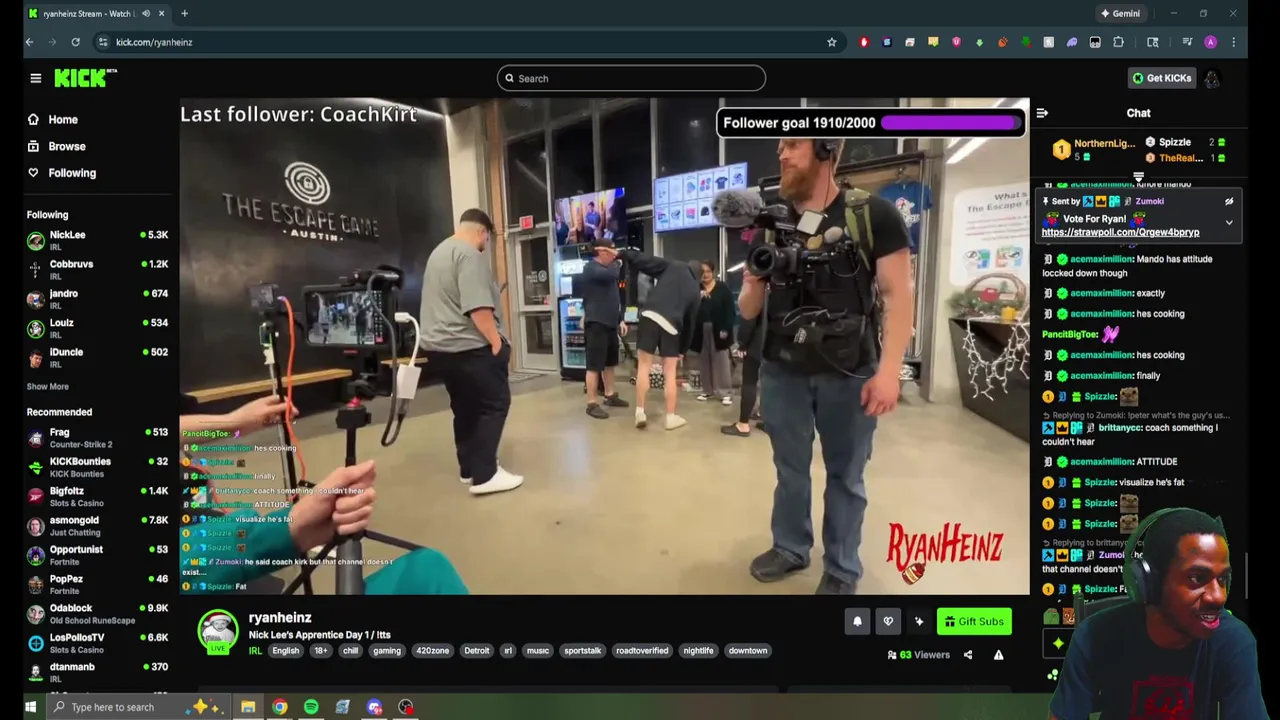The width and height of the screenshot is (1280, 720).
Task: Report the stream via warning triangle icon
Action: [998, 655]
